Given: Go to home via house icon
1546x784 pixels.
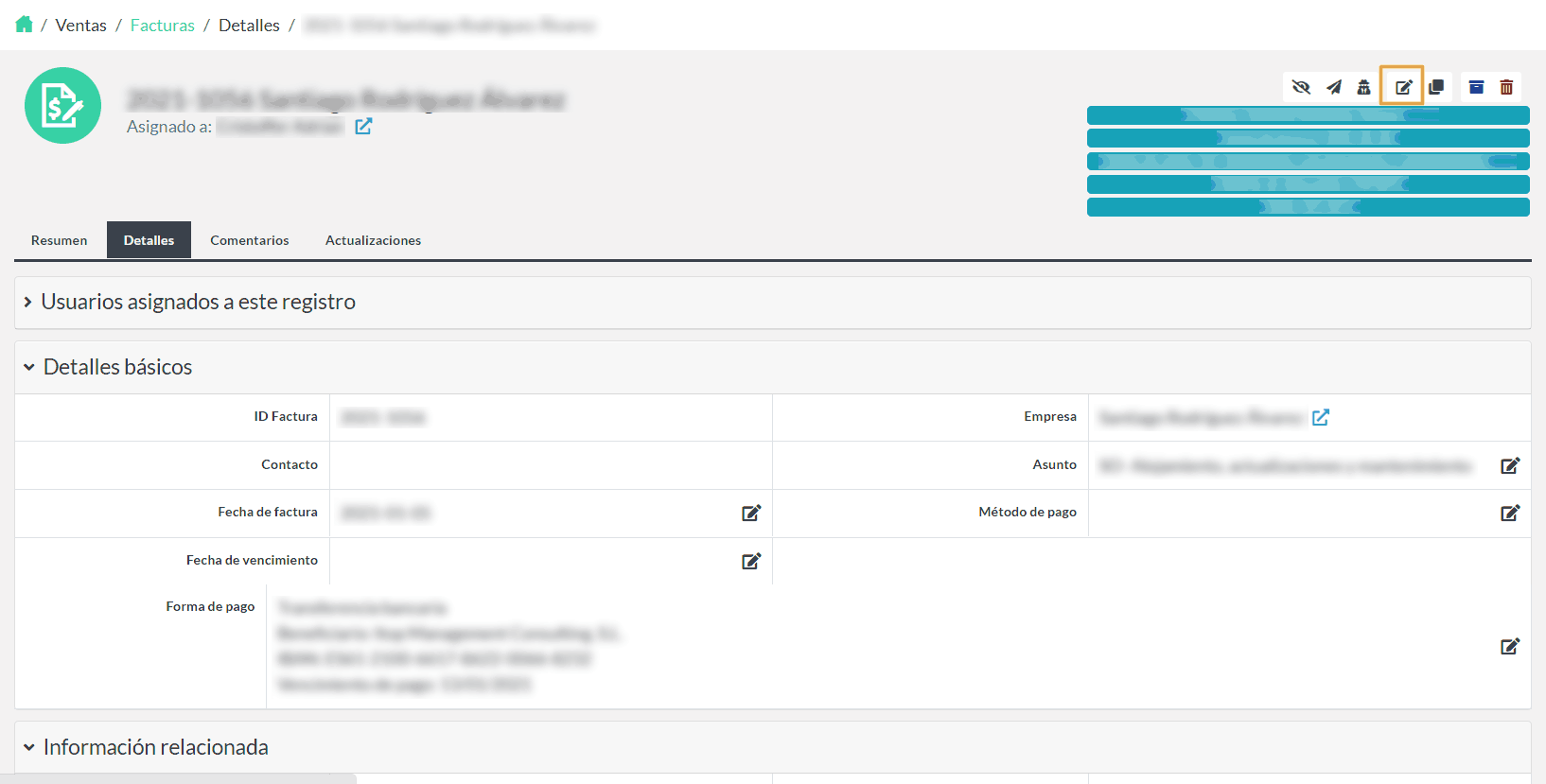Looking at the screenshot, I should coord(25,25).
